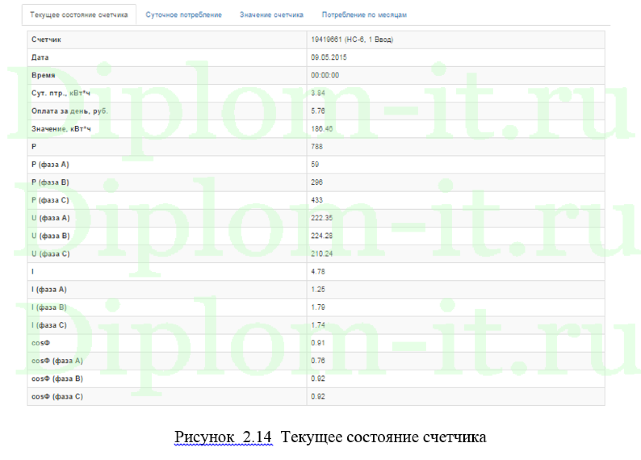Click the voltage value 210.24
Image resolution: width=641 pixels, height=460 pixels.
tap(322, 254)
